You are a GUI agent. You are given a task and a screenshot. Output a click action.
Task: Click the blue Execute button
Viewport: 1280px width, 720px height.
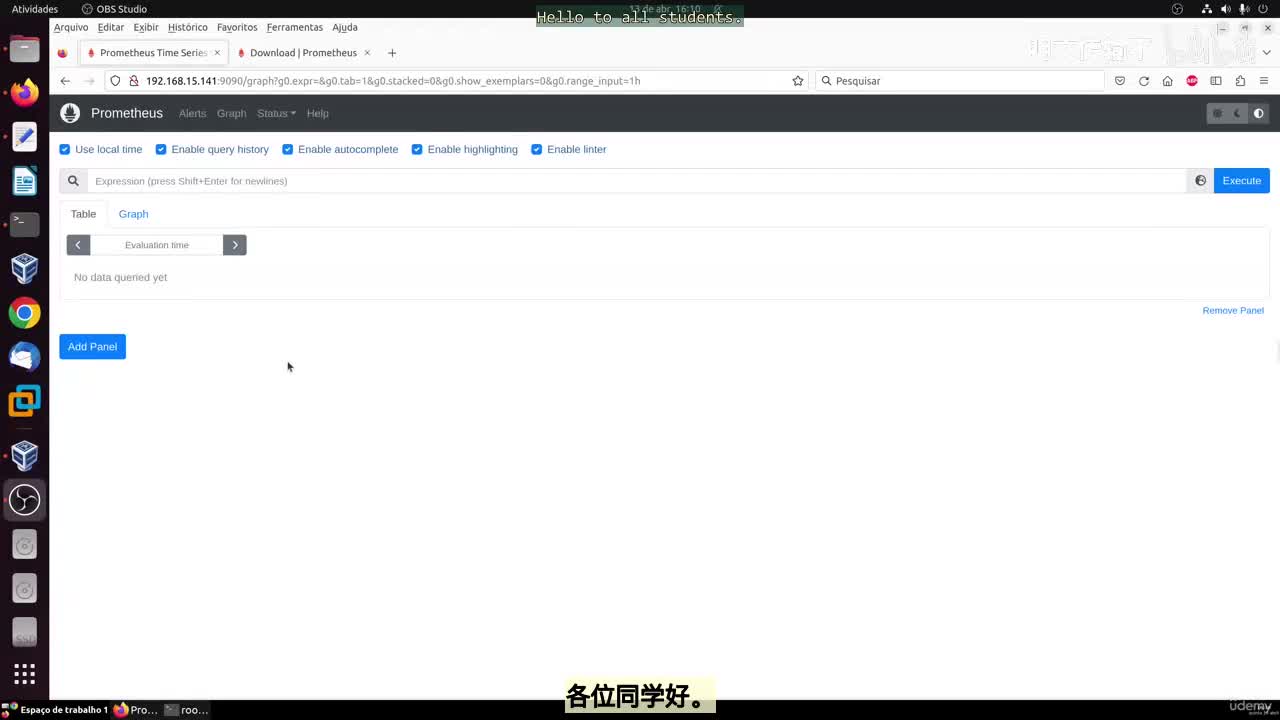(x=1241, y=181)
